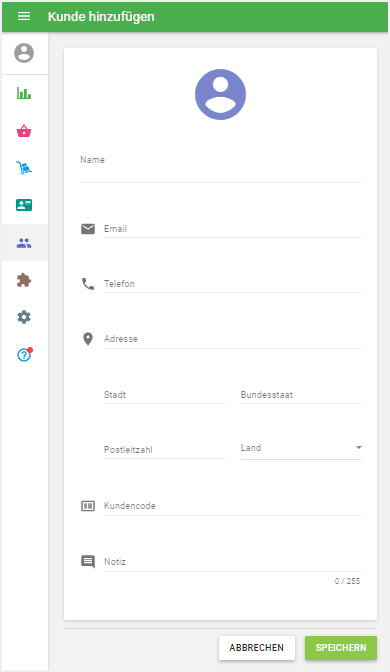Image resolution: width=390 pixels, height=672 pixels.
Task: Open the reports bar chart icon
Action: click(24, 93)
